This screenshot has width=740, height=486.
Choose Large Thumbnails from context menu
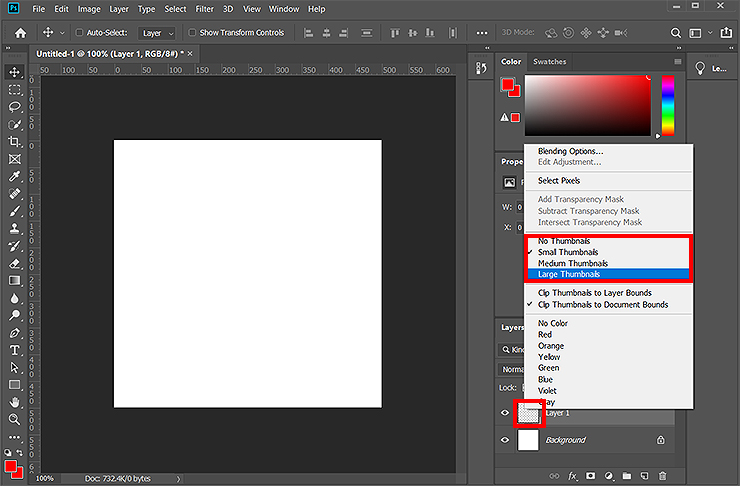click(608, 275)
